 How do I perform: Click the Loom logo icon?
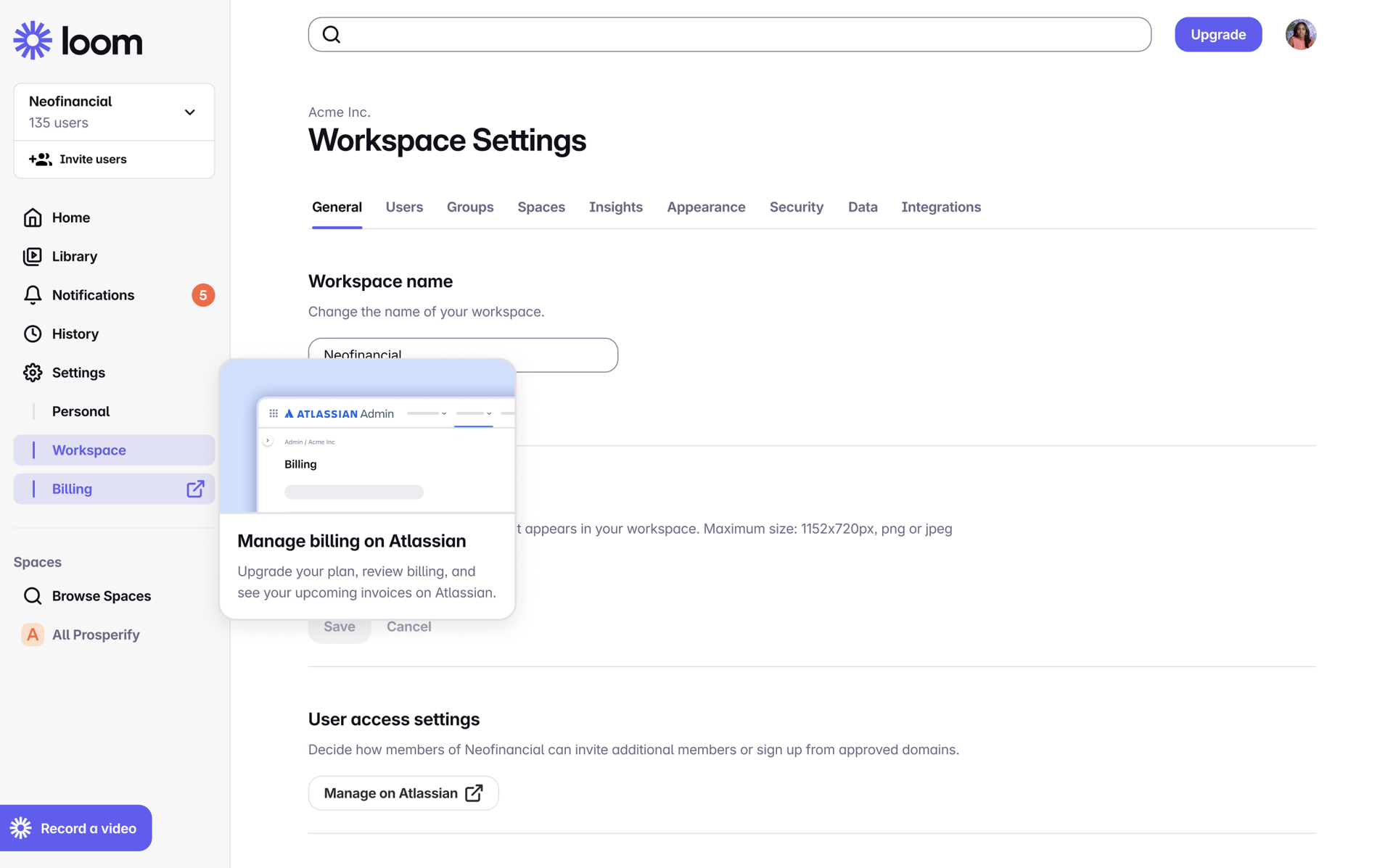pyautogui.click(x=33, y=40)
